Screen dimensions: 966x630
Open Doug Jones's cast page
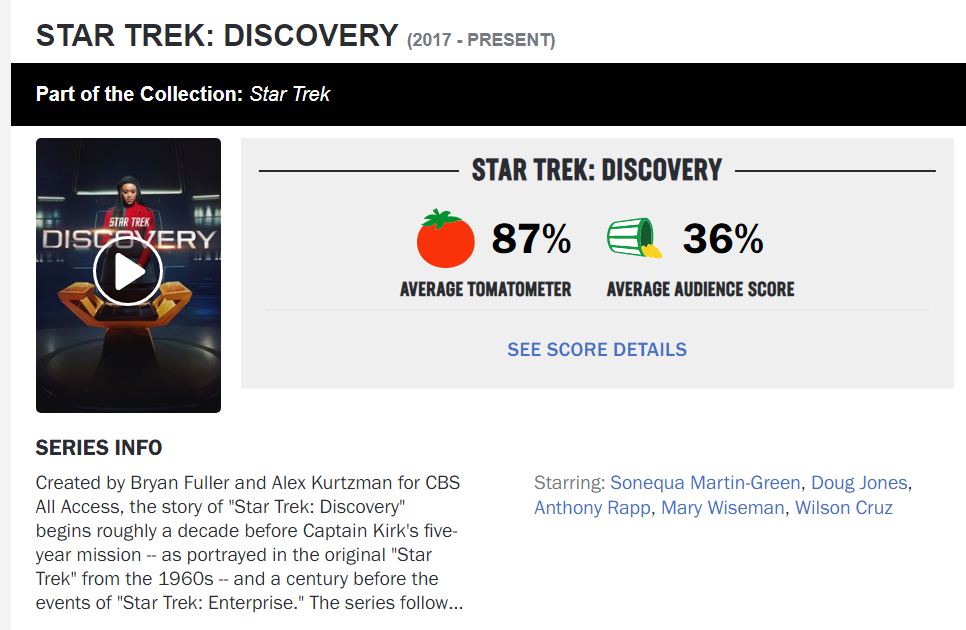click(x=859, y=482)
